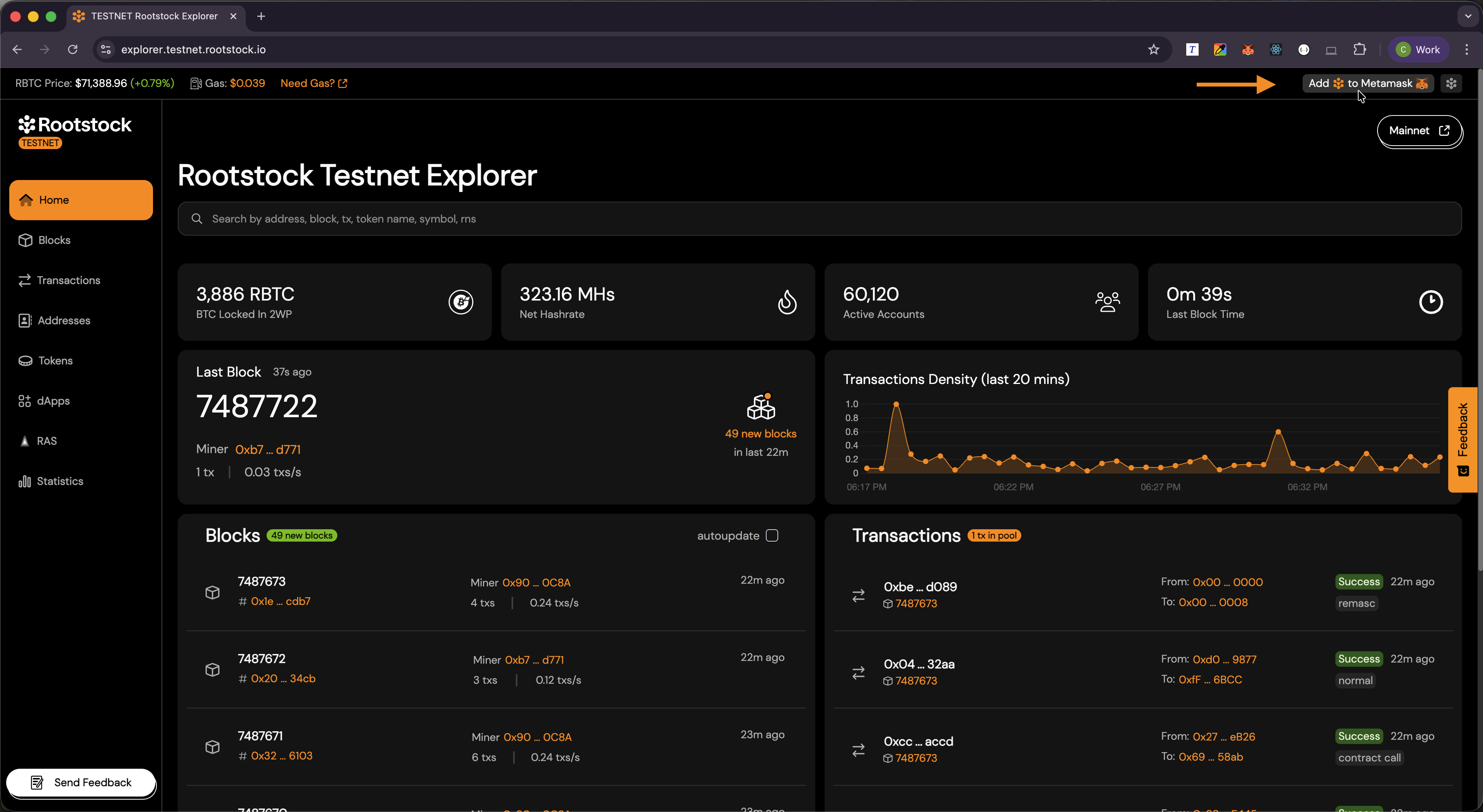Open the Work profile menu in Chrome
Screen dimensions: 1483x812
coord(1418,49)
